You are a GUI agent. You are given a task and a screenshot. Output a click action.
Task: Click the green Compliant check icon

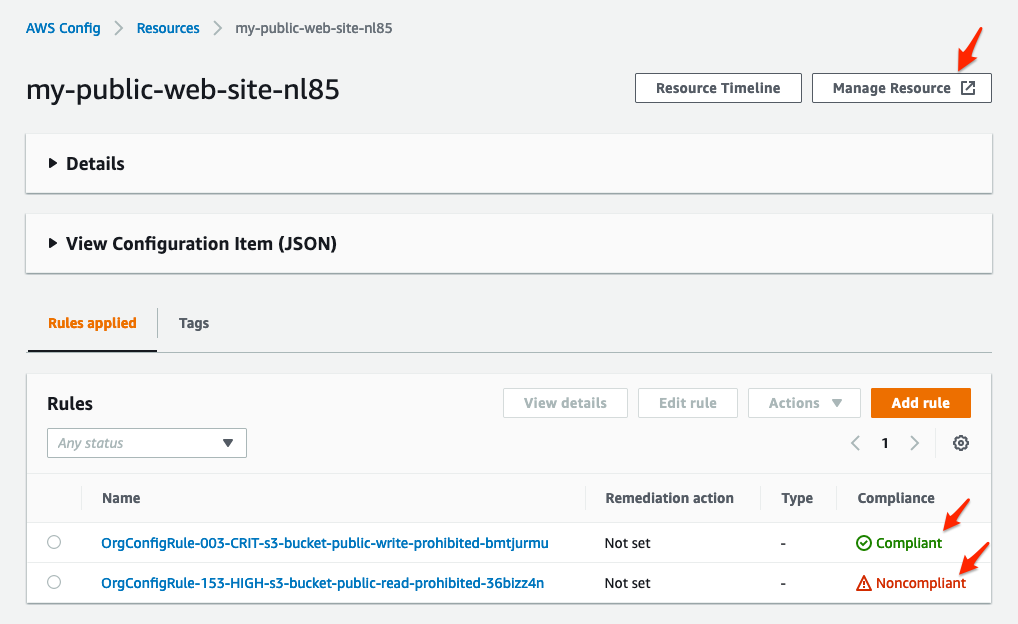pos(863,543)
